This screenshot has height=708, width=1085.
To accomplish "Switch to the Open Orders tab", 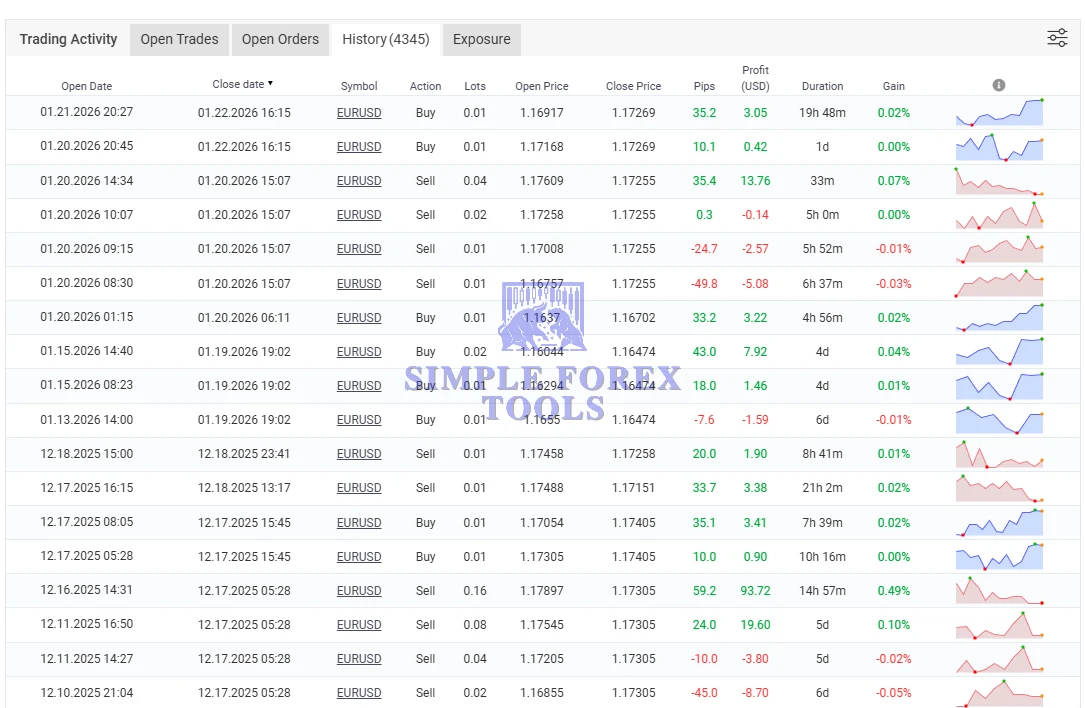I will coord(280,39).
